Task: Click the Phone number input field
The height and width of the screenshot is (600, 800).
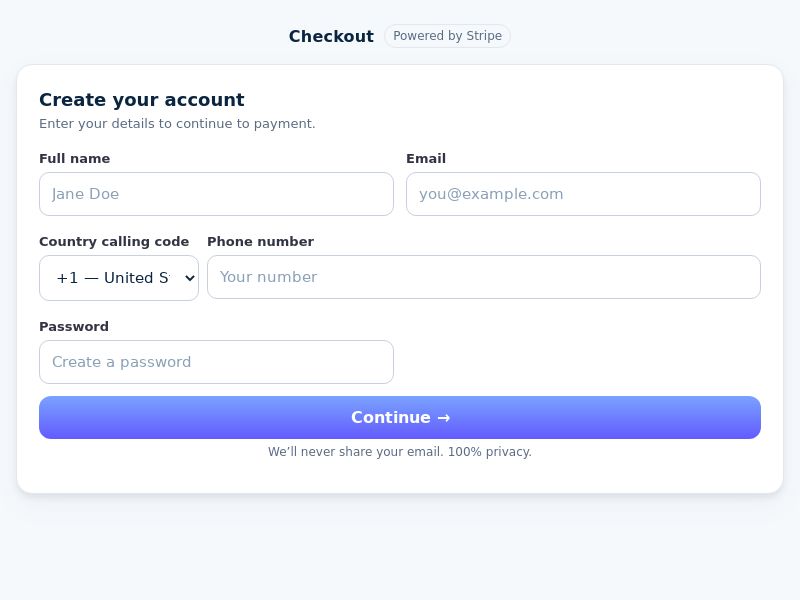Action: (x=483, y=277)
